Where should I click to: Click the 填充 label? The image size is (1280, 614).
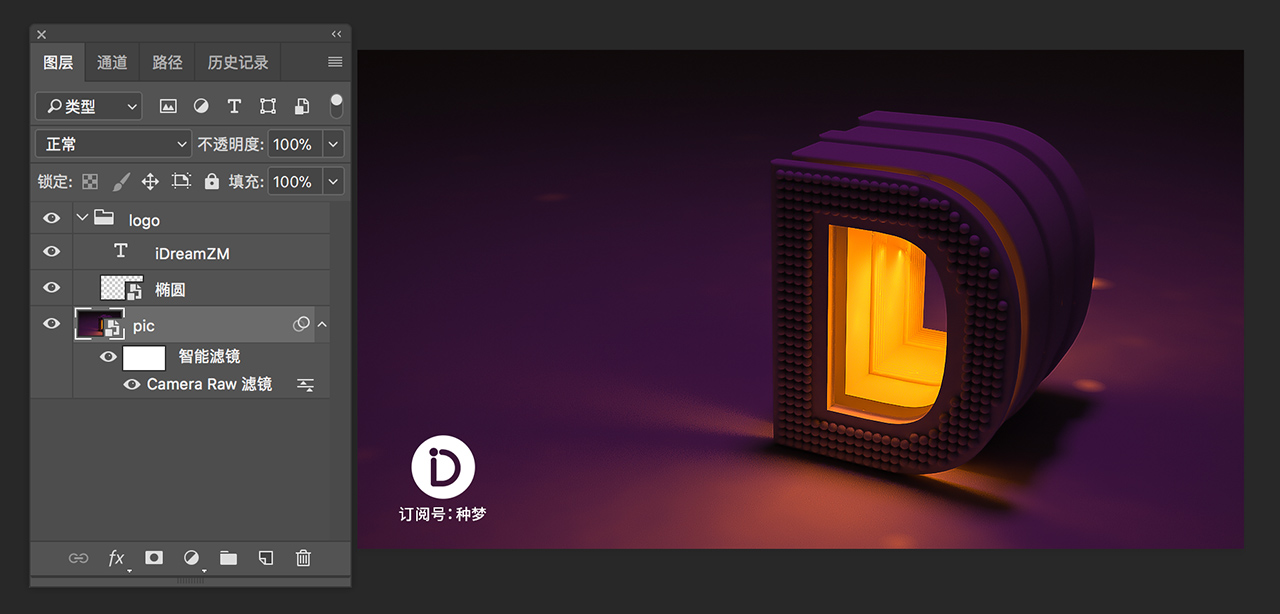246,181
